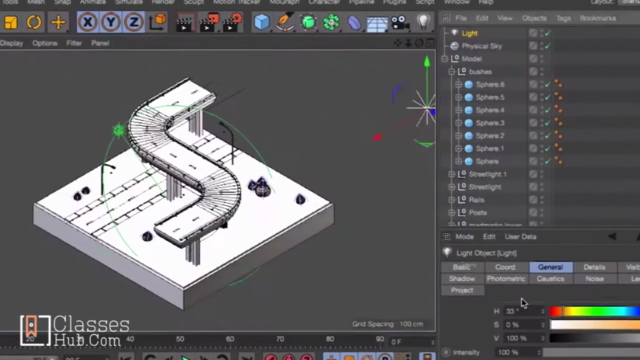Adjust the hue color slider
This screenshot has width=640, height=360.
[595, 311]
